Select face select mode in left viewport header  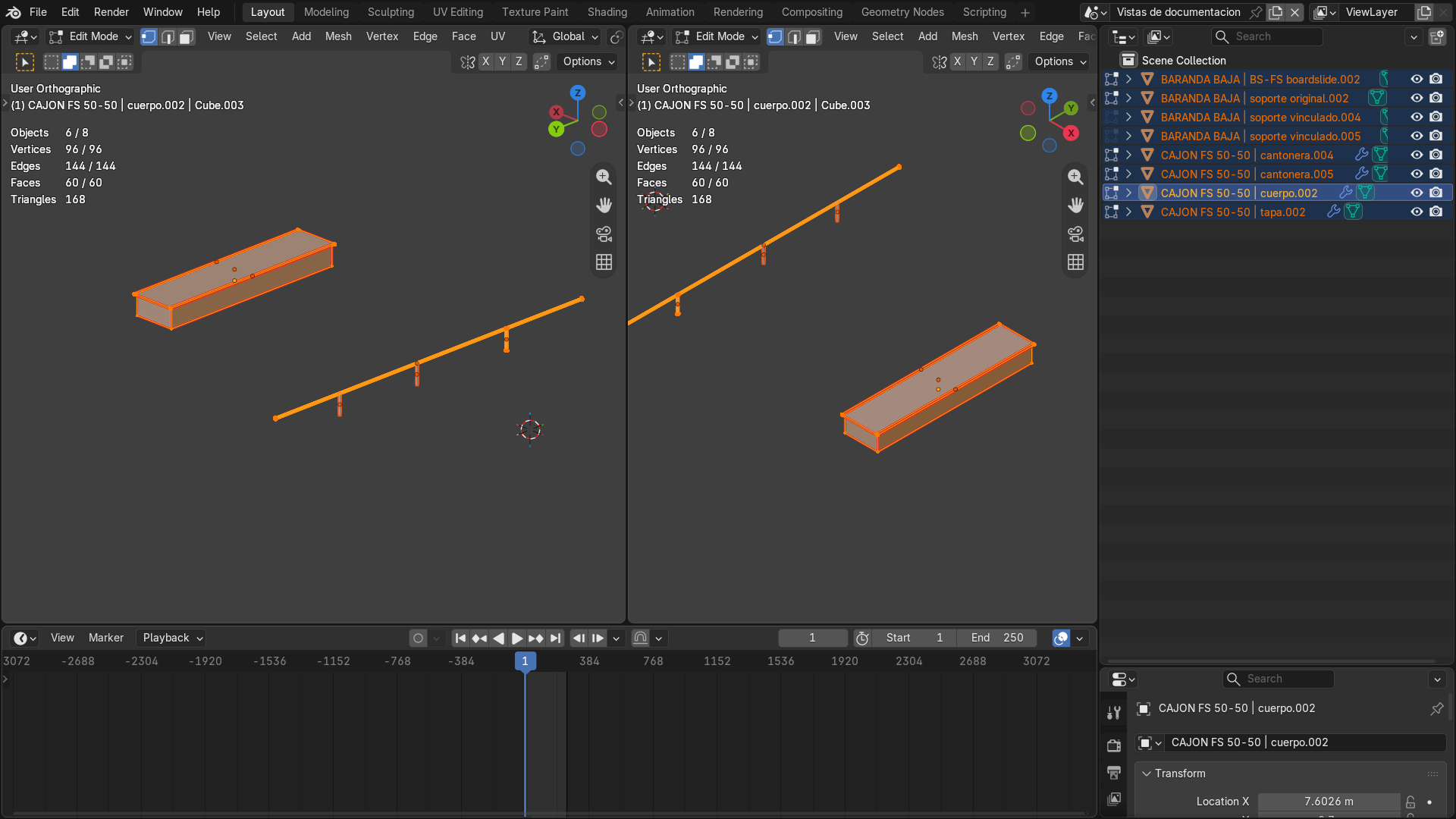pos(187,36)
